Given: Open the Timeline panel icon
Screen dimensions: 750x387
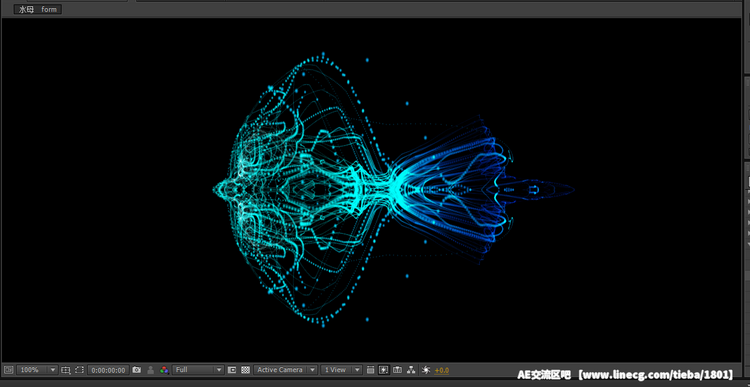Looking at the screenshot, I should coord(397,370).
